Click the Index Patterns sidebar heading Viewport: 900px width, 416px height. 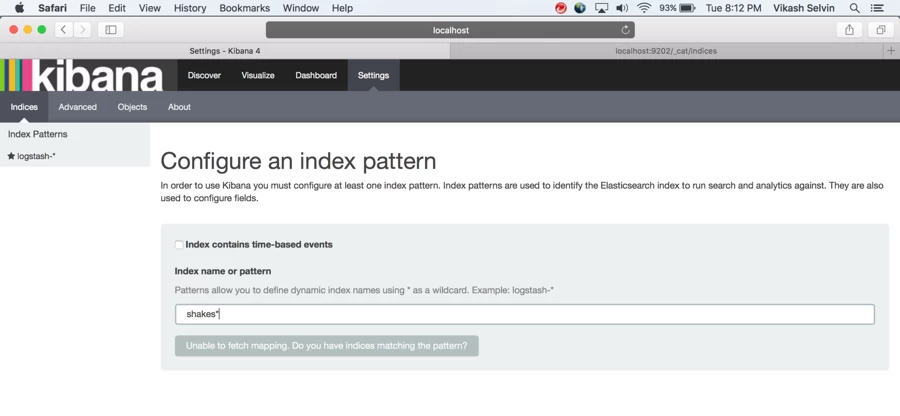click(37, 134)
